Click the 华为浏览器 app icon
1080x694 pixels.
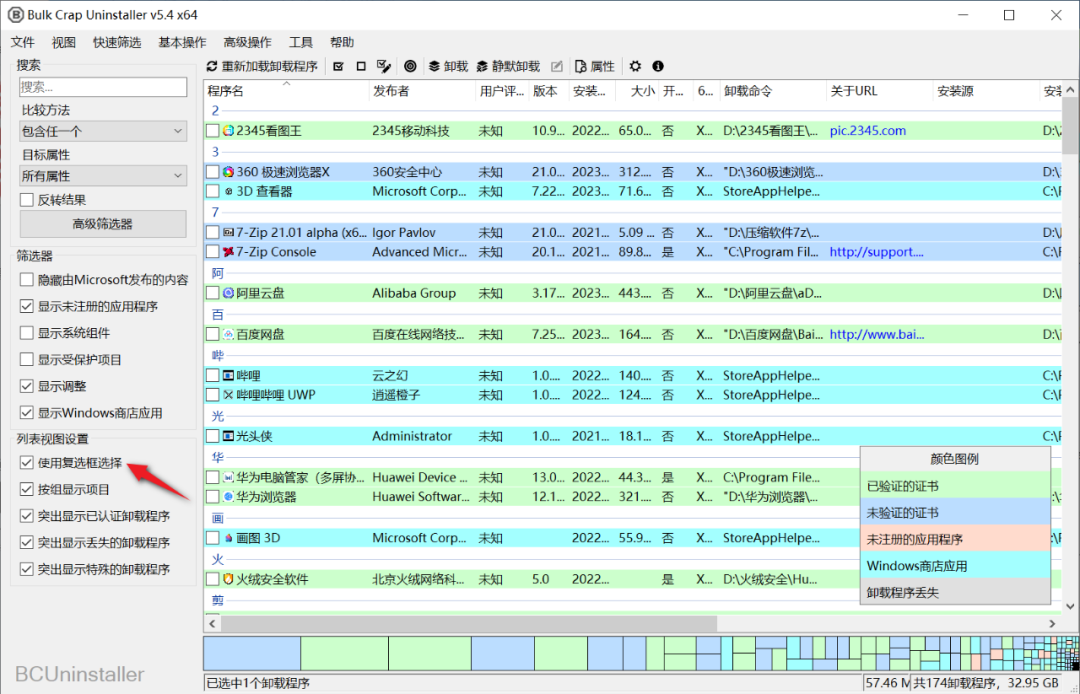tap(229, 496)
